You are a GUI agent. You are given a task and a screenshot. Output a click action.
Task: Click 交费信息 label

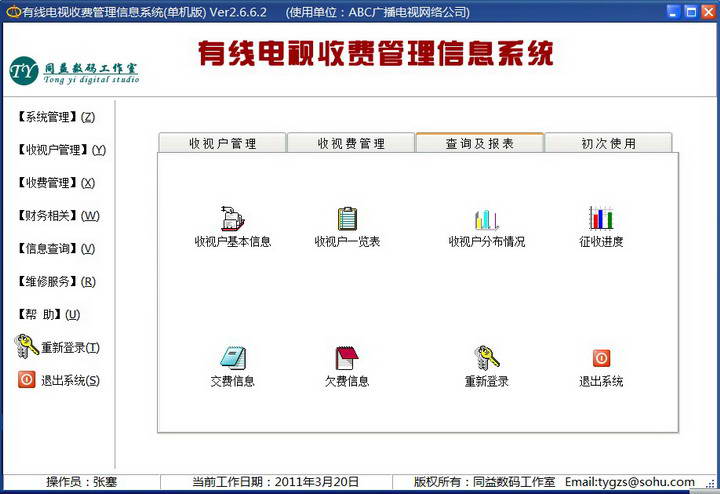(x=232, y=381)
